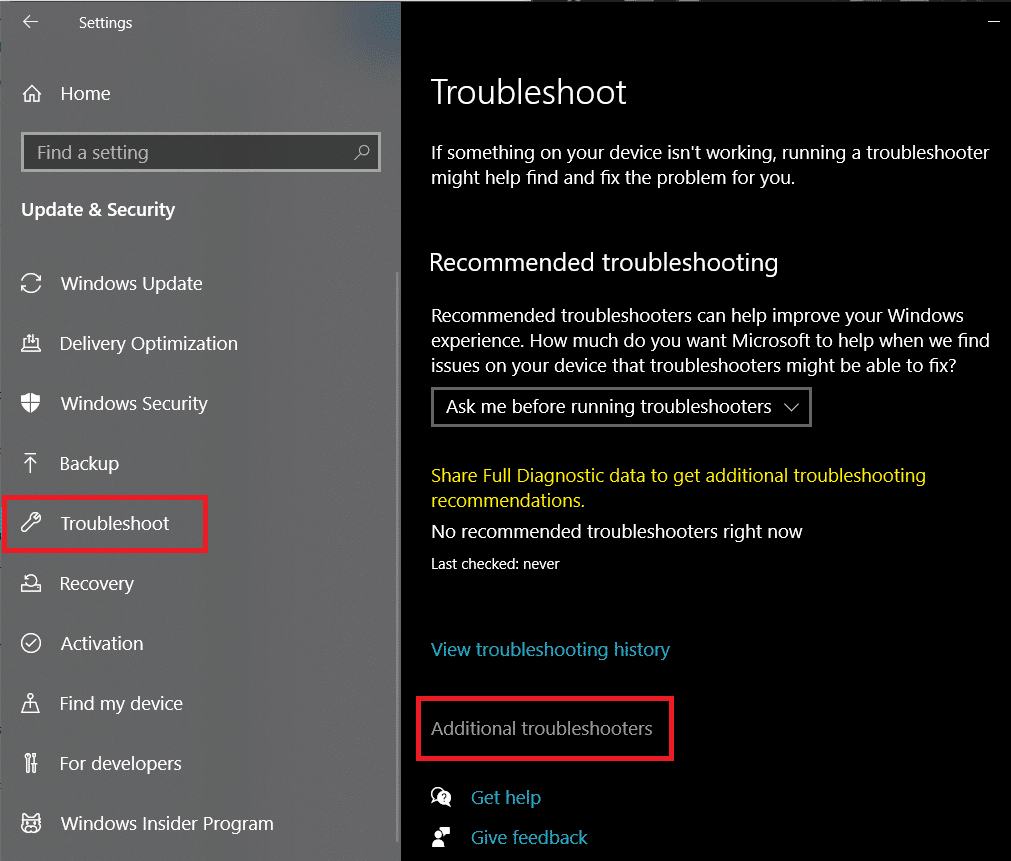
Task: Open the 'Ask me before running troubleshooters' dropdown
Action: [621, 407]
